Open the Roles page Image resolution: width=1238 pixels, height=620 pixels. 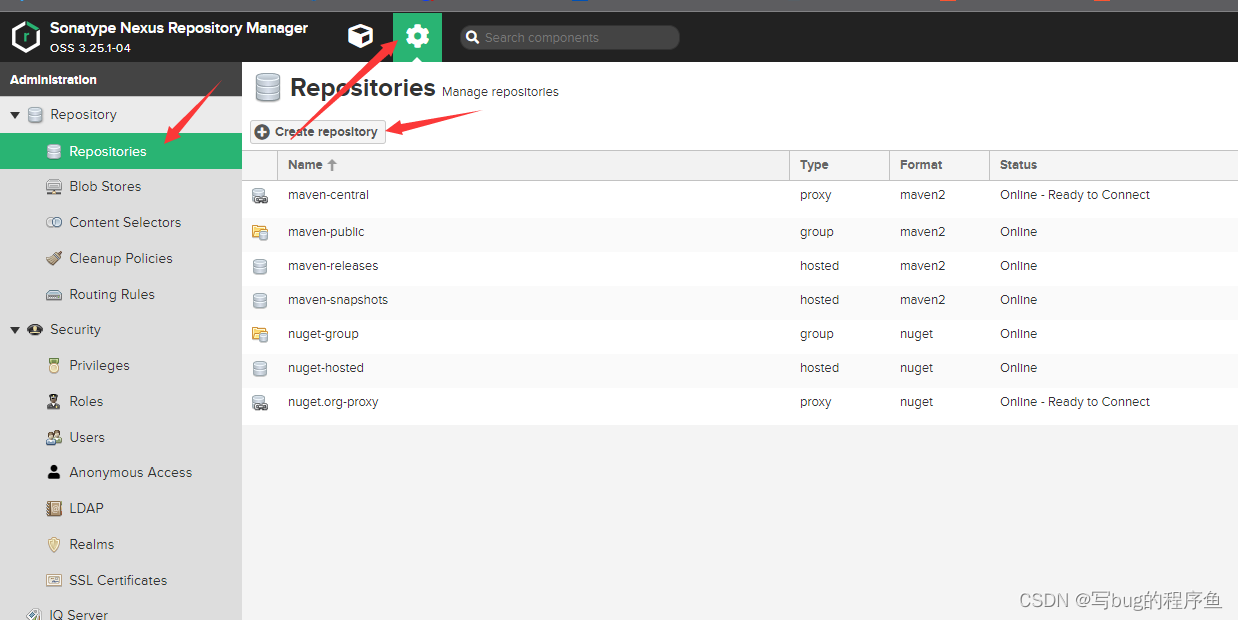click(121, 401)
